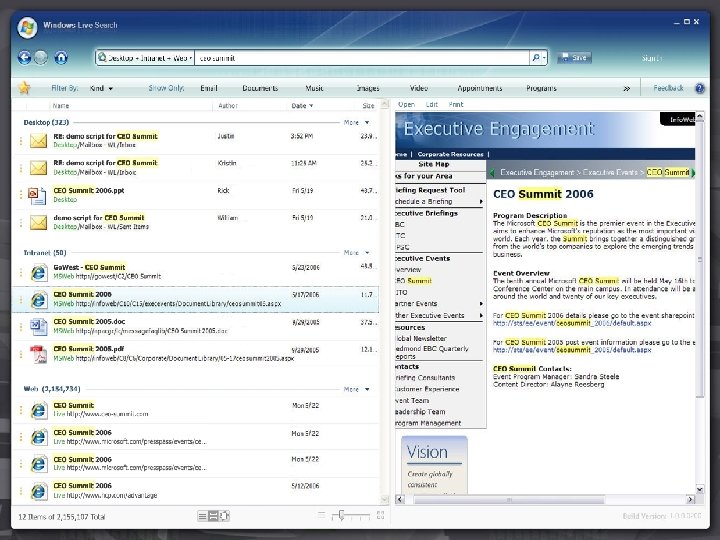Click green right arrow in breadcrumb bar
Viewport: 720px width, 540px height.
(x=693, y=173)
